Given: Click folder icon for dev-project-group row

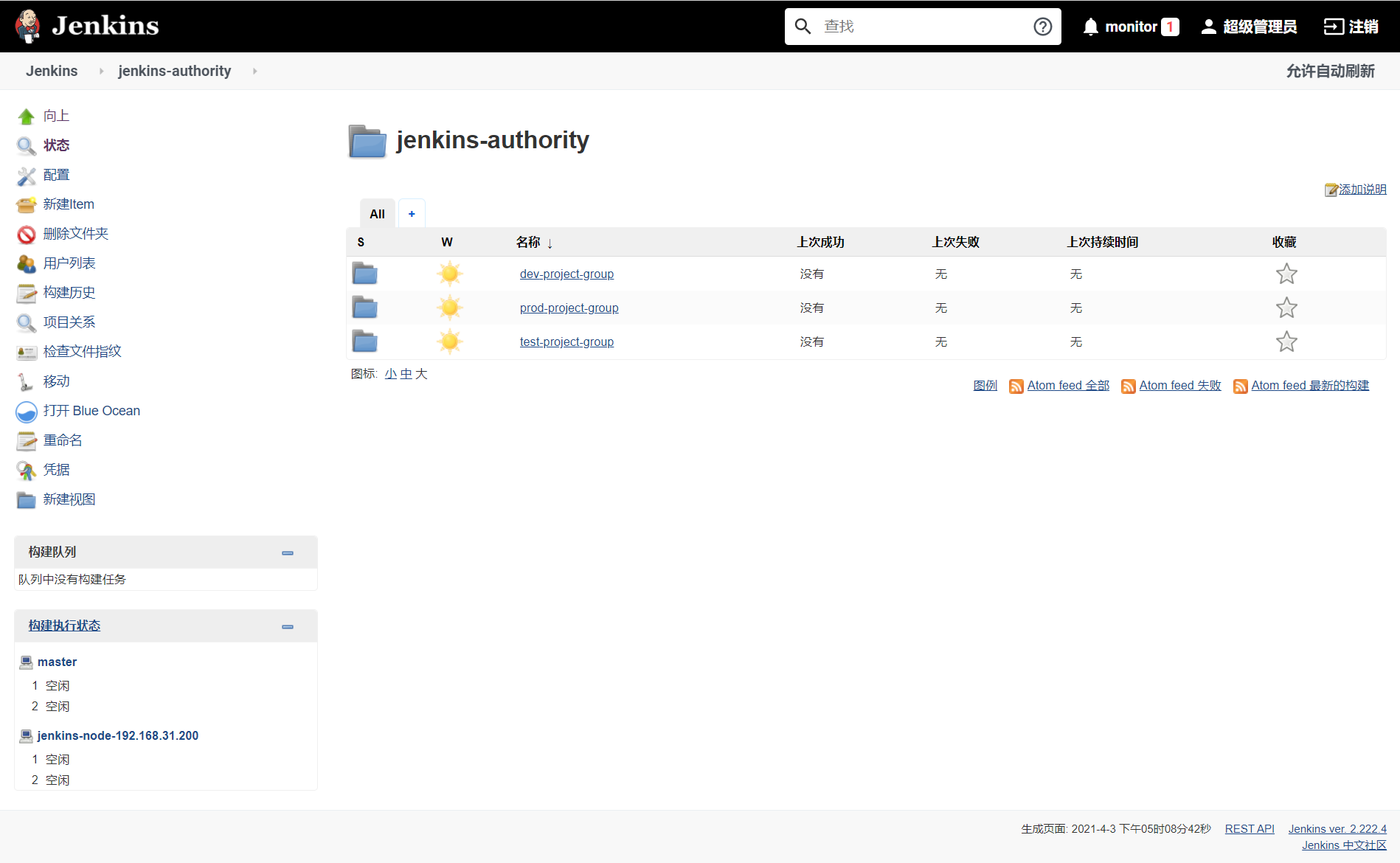Looking at the screenshot, I should 364,274.
